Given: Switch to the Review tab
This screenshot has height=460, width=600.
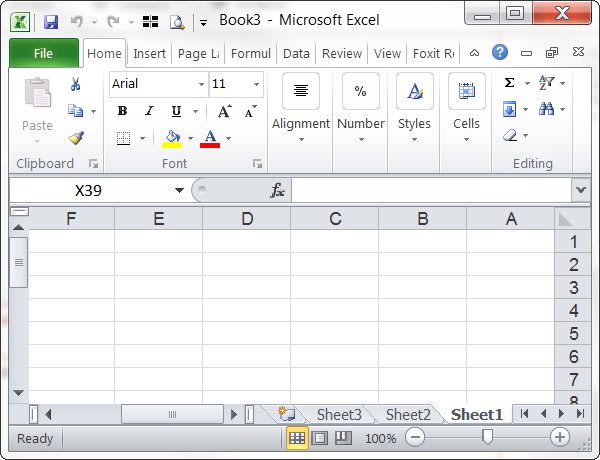Looking at the screenshot, I should (x=342, y=54).
